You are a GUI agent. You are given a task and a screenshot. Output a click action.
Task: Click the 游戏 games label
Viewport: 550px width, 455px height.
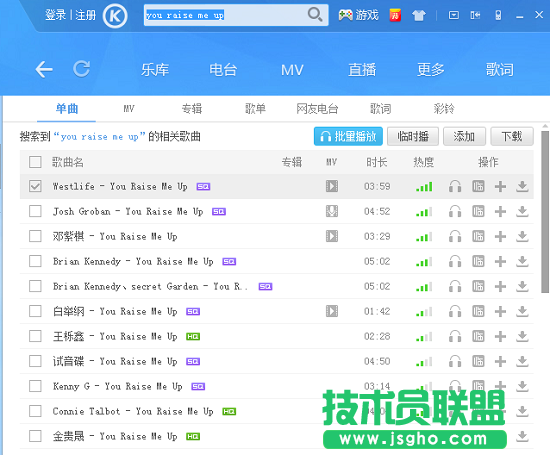367,15
